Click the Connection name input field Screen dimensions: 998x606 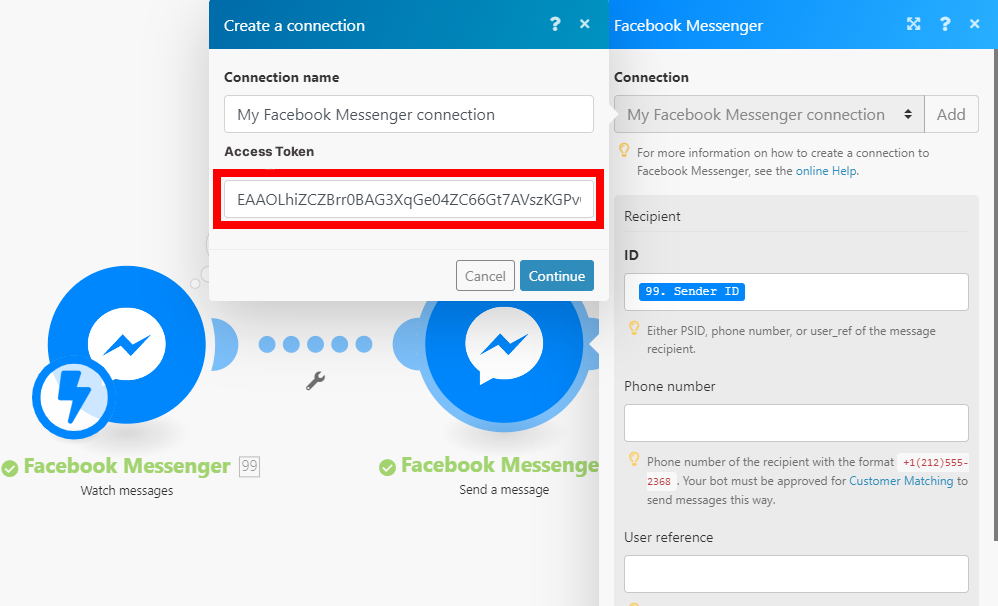pos(408,115)
